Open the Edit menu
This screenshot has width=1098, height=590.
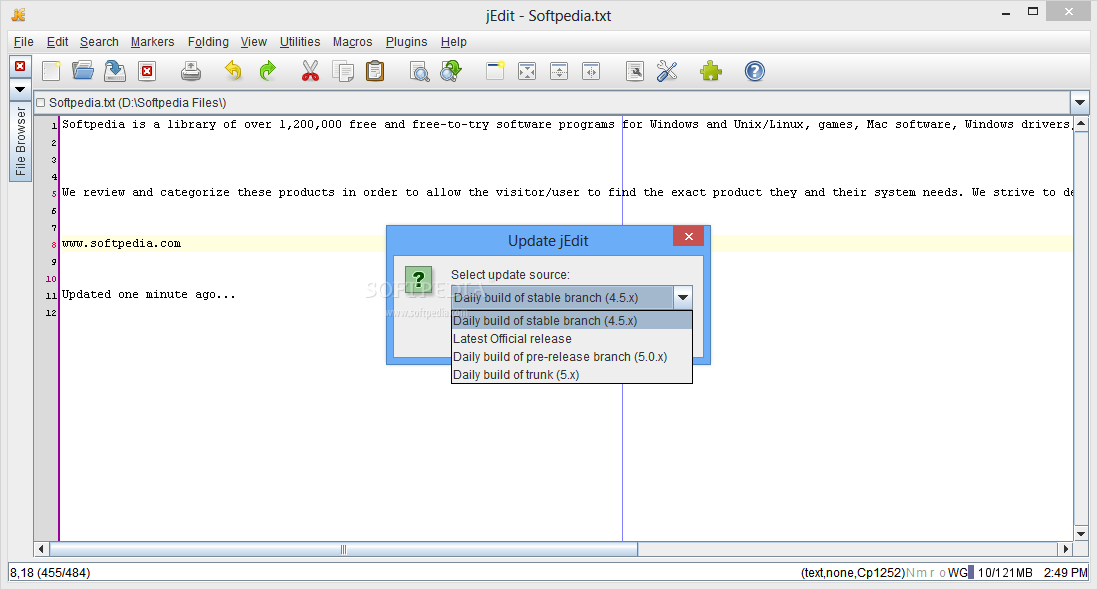pyautogui.click(x=57, y=42)
